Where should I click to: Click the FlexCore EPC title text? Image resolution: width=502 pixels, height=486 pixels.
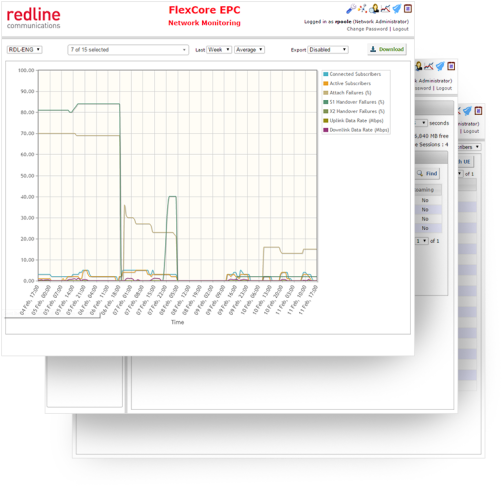204,10
